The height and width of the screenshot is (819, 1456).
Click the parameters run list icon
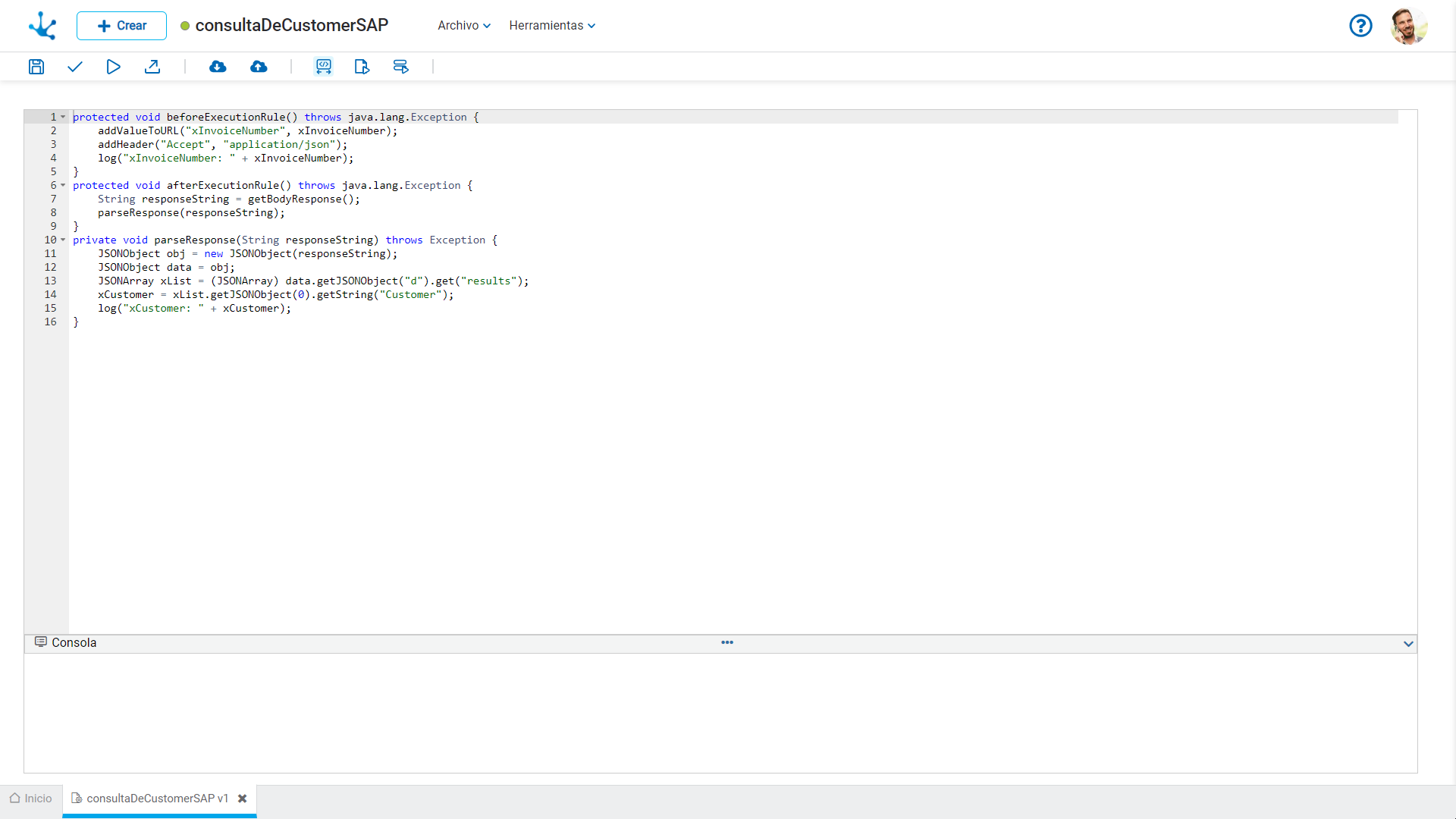tap(400, 67)
